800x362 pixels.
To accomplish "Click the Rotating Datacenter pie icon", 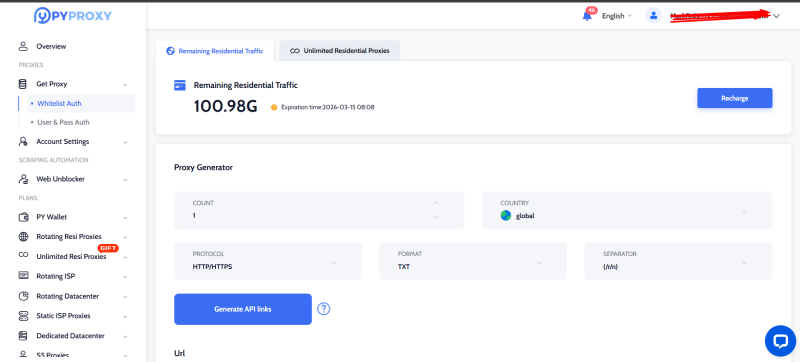I will pyautogui.click(x=23, y=296).
